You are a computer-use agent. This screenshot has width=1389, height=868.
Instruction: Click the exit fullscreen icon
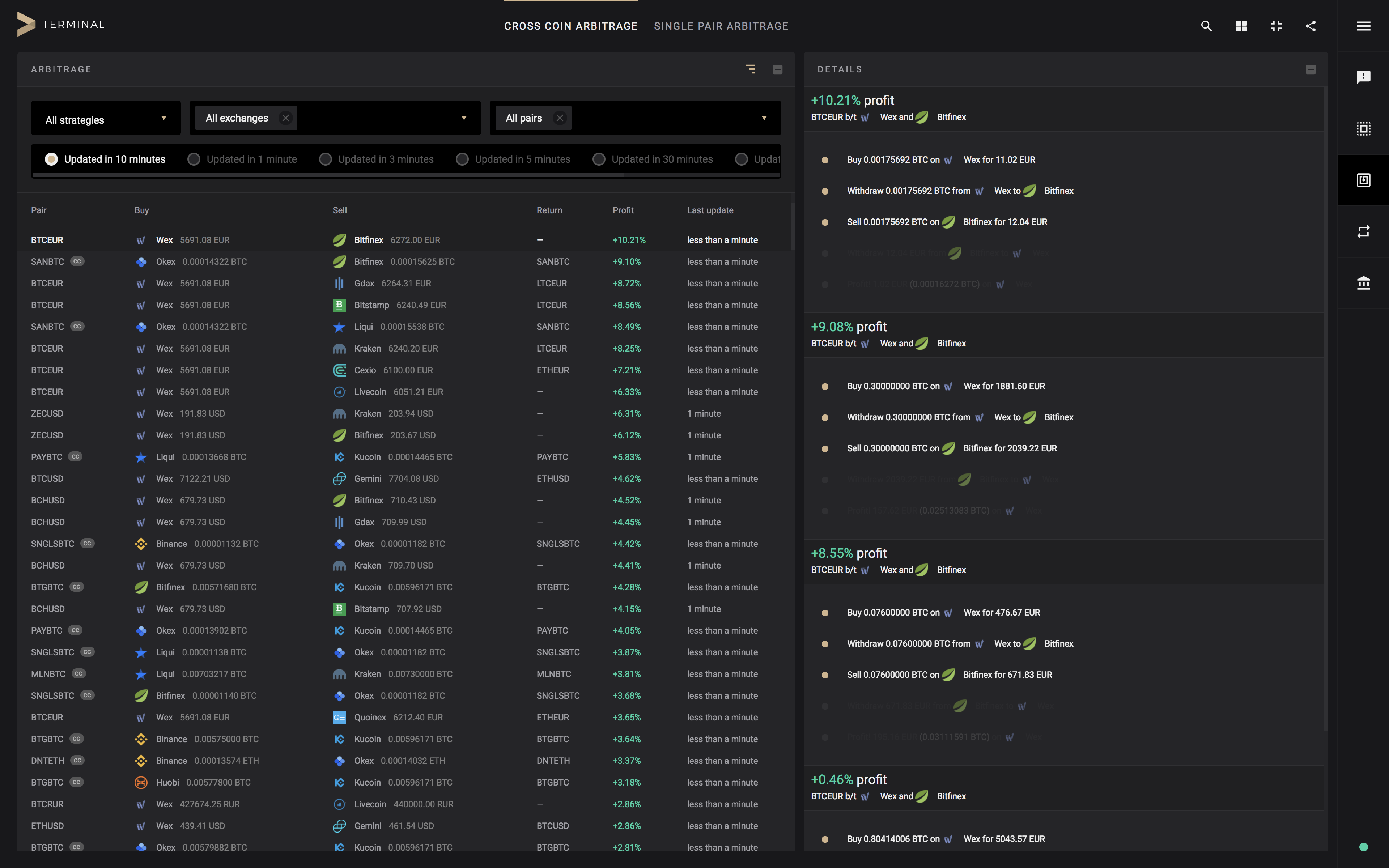point(1276,26)
